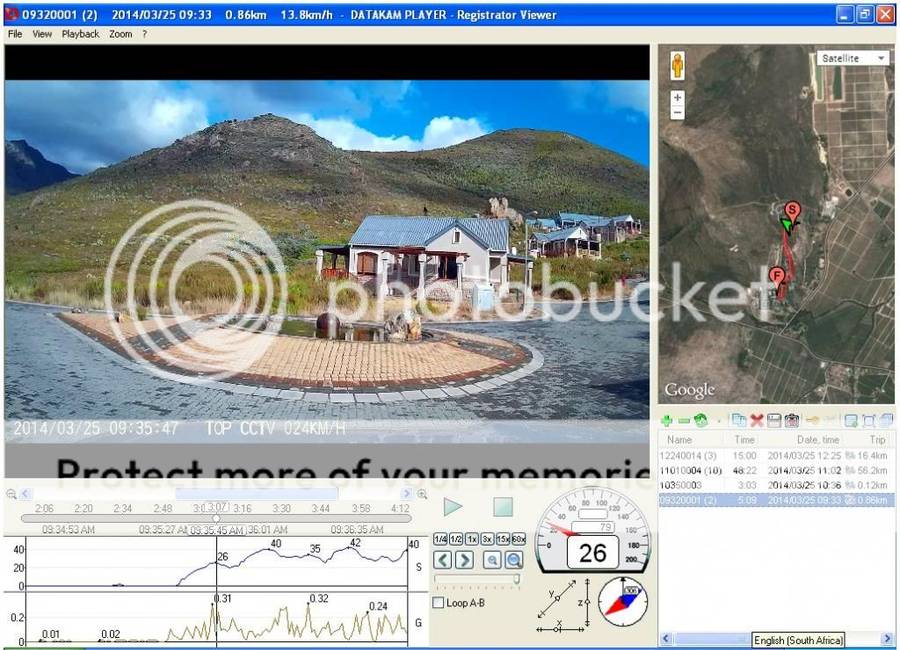Click the green plus add-file icon
The image size is (900, 650).
click(666, 421)
